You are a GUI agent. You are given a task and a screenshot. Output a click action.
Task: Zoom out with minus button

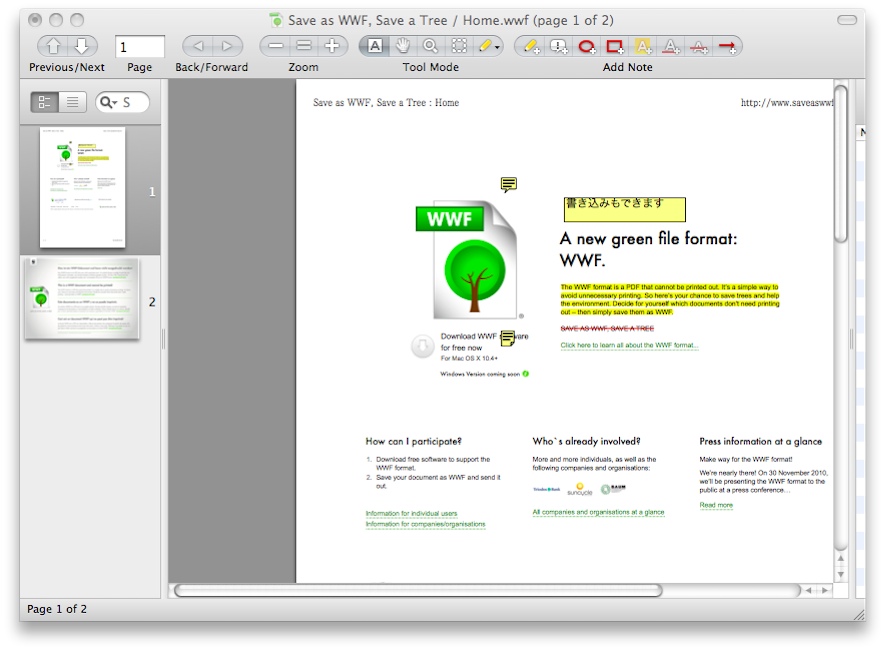275,46
